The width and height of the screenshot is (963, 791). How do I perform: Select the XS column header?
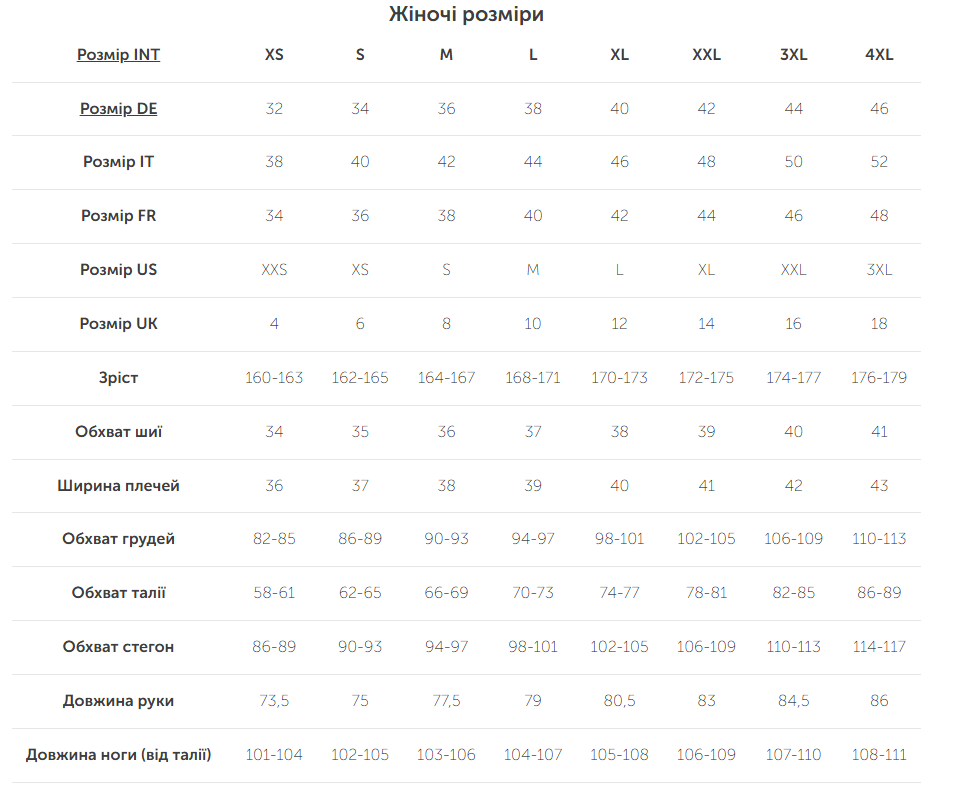click(x=274, y=55)
